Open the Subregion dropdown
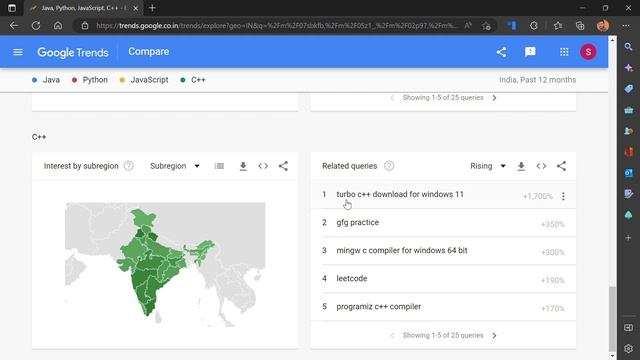This screenshot has width=640, height=360. coord(175,166)
